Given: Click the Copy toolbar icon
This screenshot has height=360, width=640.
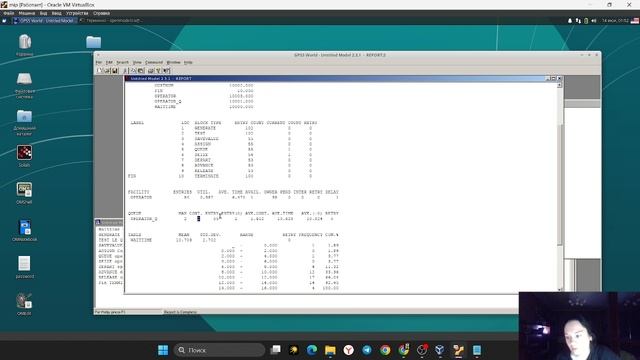Looking at the screenshot, I should click(133, 71).
